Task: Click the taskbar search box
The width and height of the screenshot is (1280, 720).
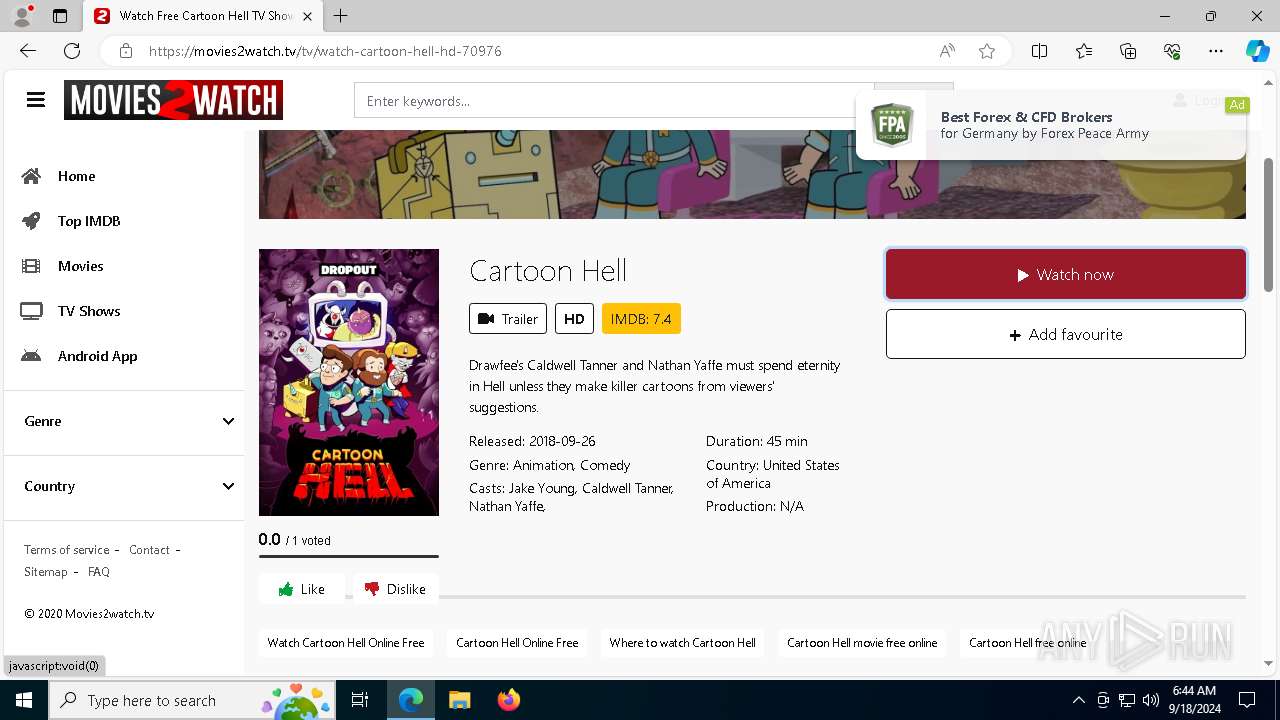Action: [x=192, y=700]
